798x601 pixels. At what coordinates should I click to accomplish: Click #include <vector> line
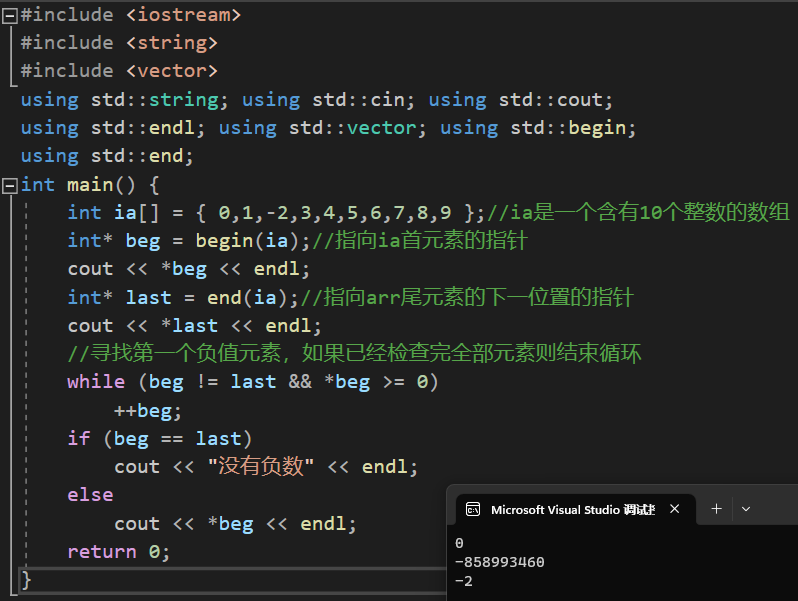[x=118, y=71]
